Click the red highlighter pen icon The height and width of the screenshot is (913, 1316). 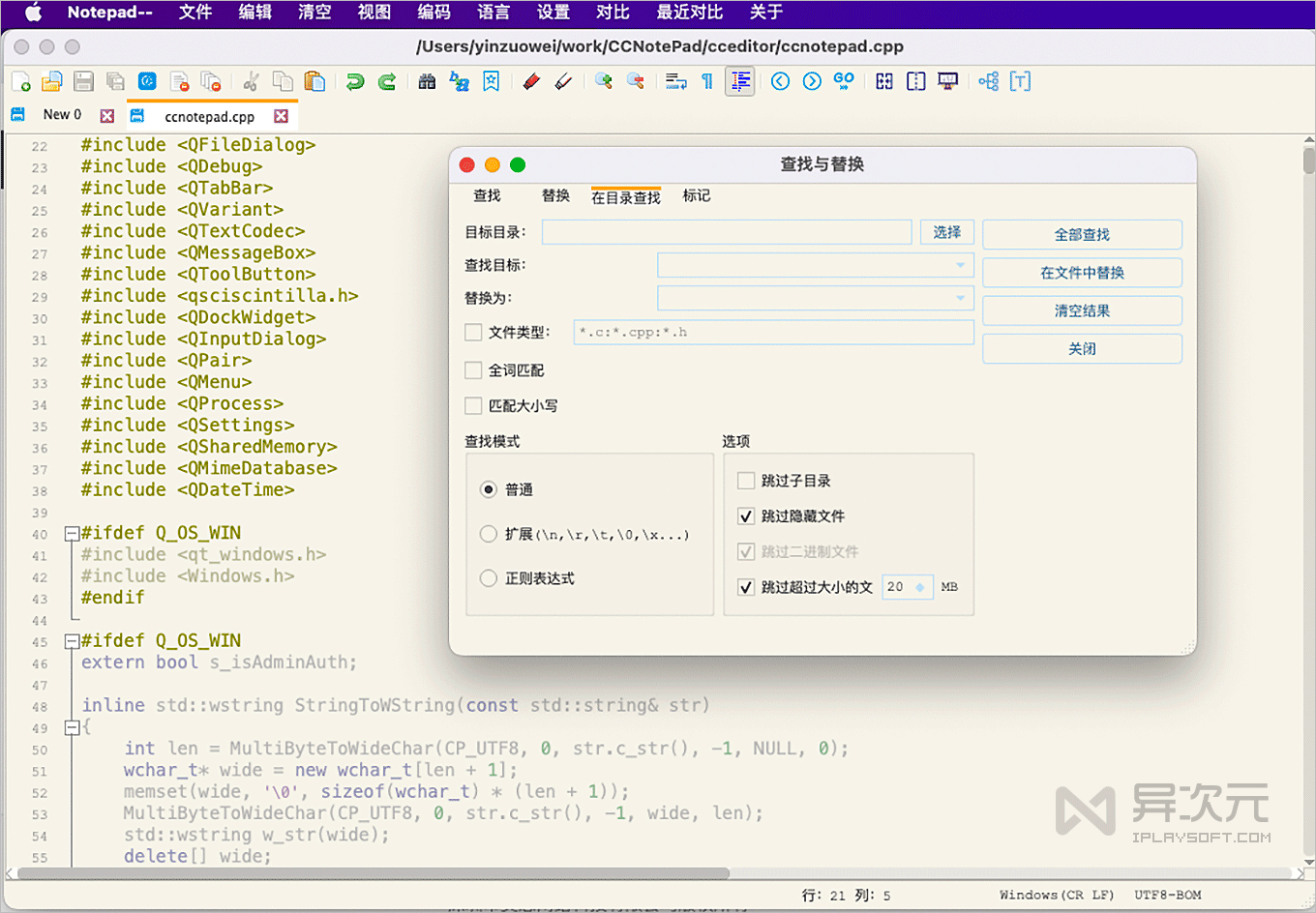tap(530, 81)
